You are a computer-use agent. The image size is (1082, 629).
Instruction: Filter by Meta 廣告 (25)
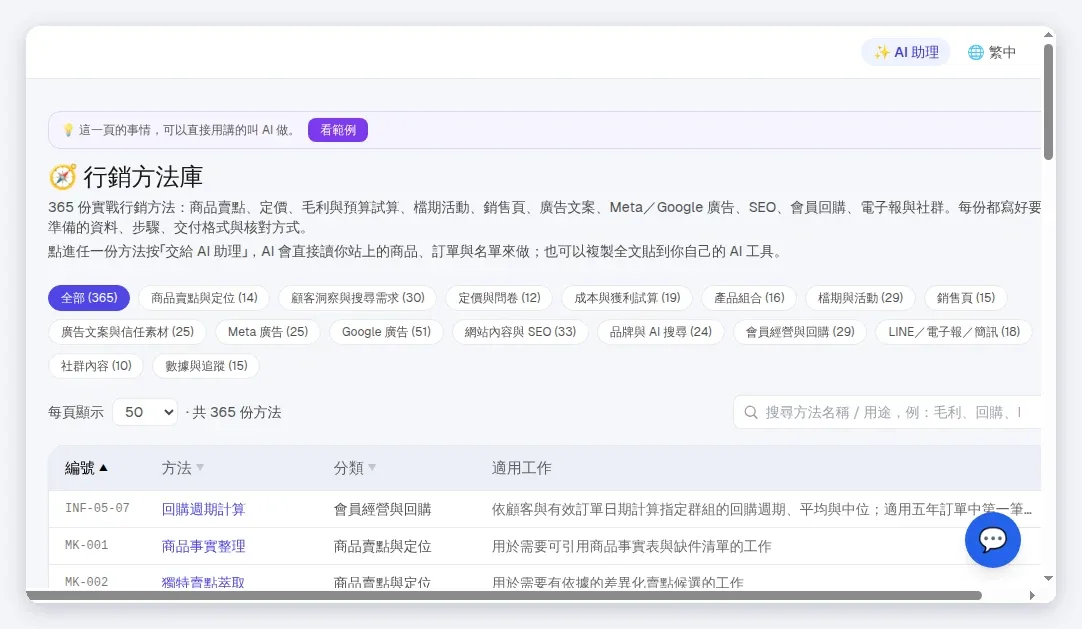pyautogui.click(x=268, y=332)
